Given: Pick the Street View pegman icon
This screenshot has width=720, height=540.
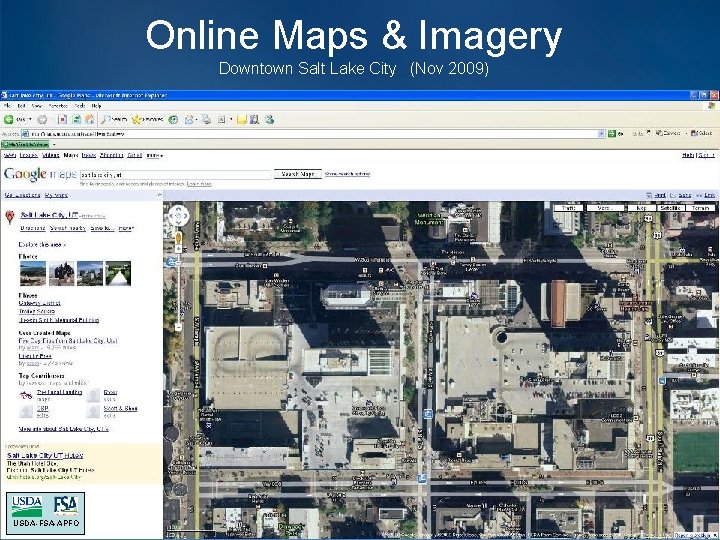Looking at the screenshot, I should click(x=178, y=238).
